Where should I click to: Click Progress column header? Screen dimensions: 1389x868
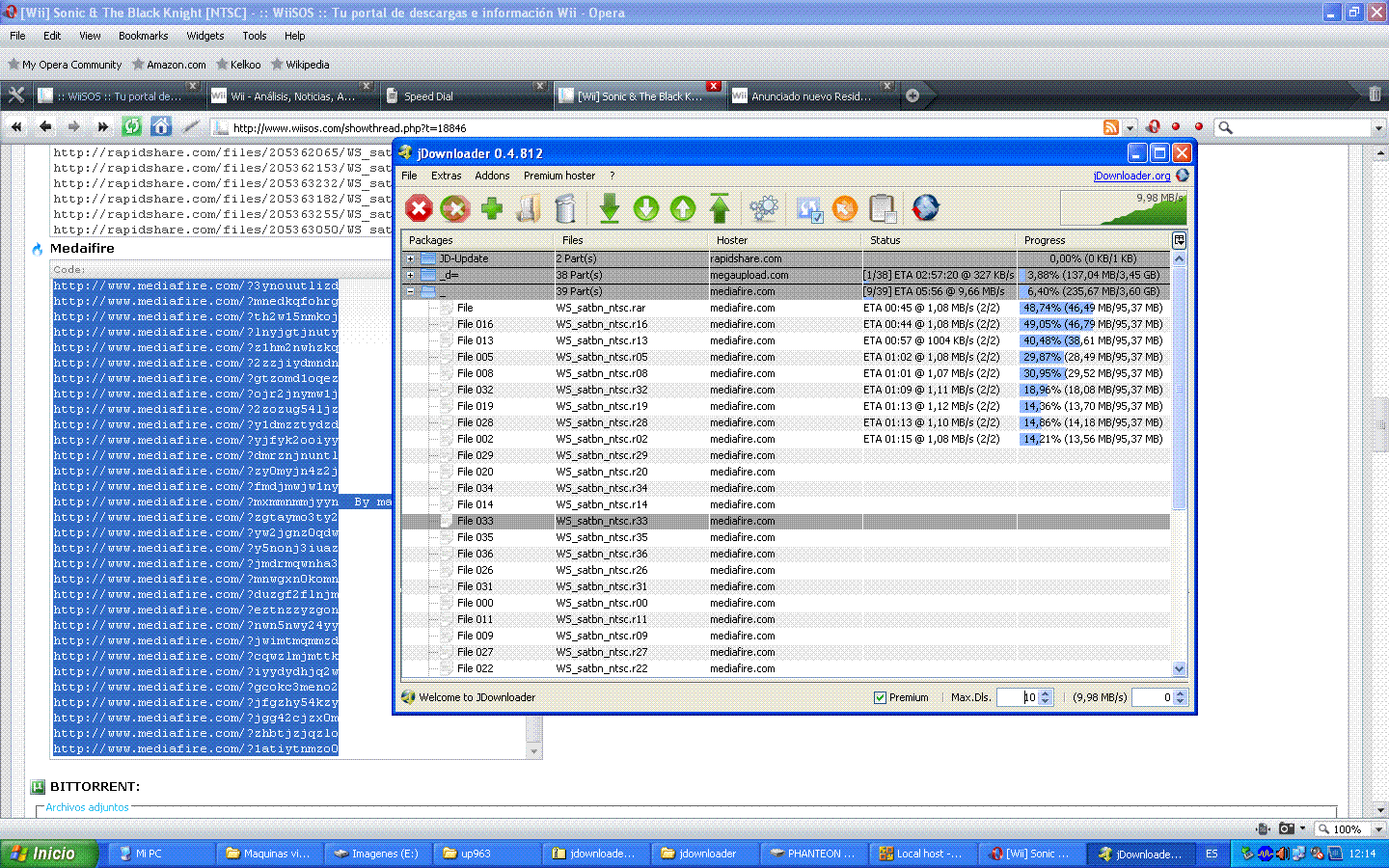(1093, 240)
